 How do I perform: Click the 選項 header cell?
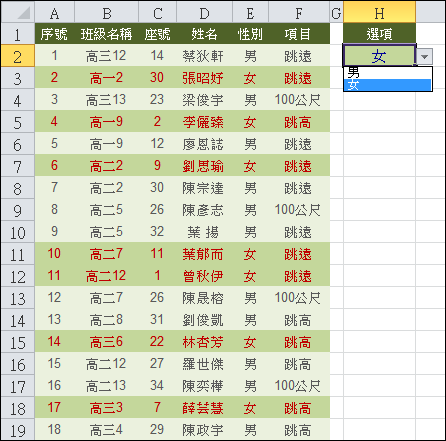[x=379, y=34]
